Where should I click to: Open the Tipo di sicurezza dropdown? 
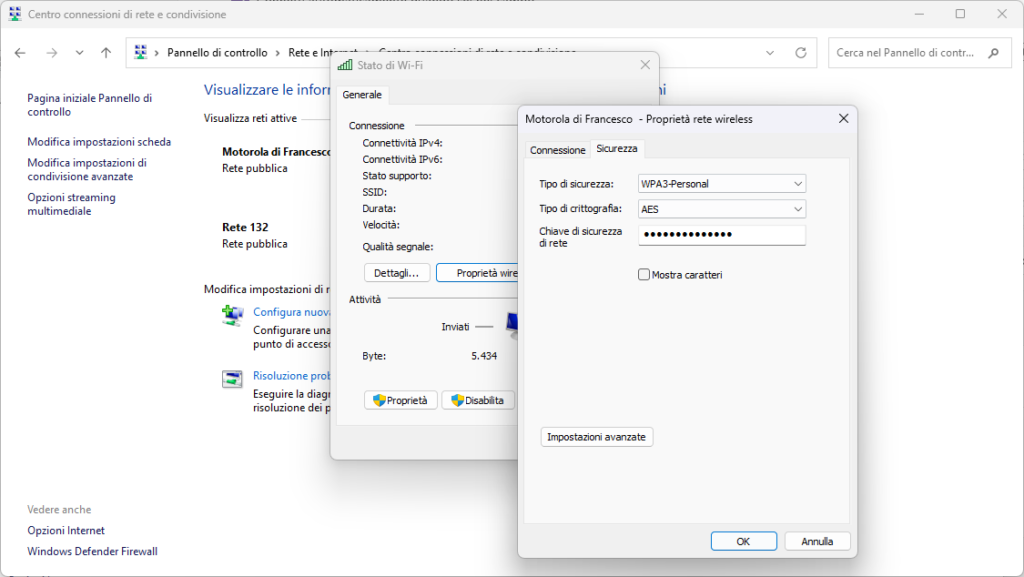point(722,184)
